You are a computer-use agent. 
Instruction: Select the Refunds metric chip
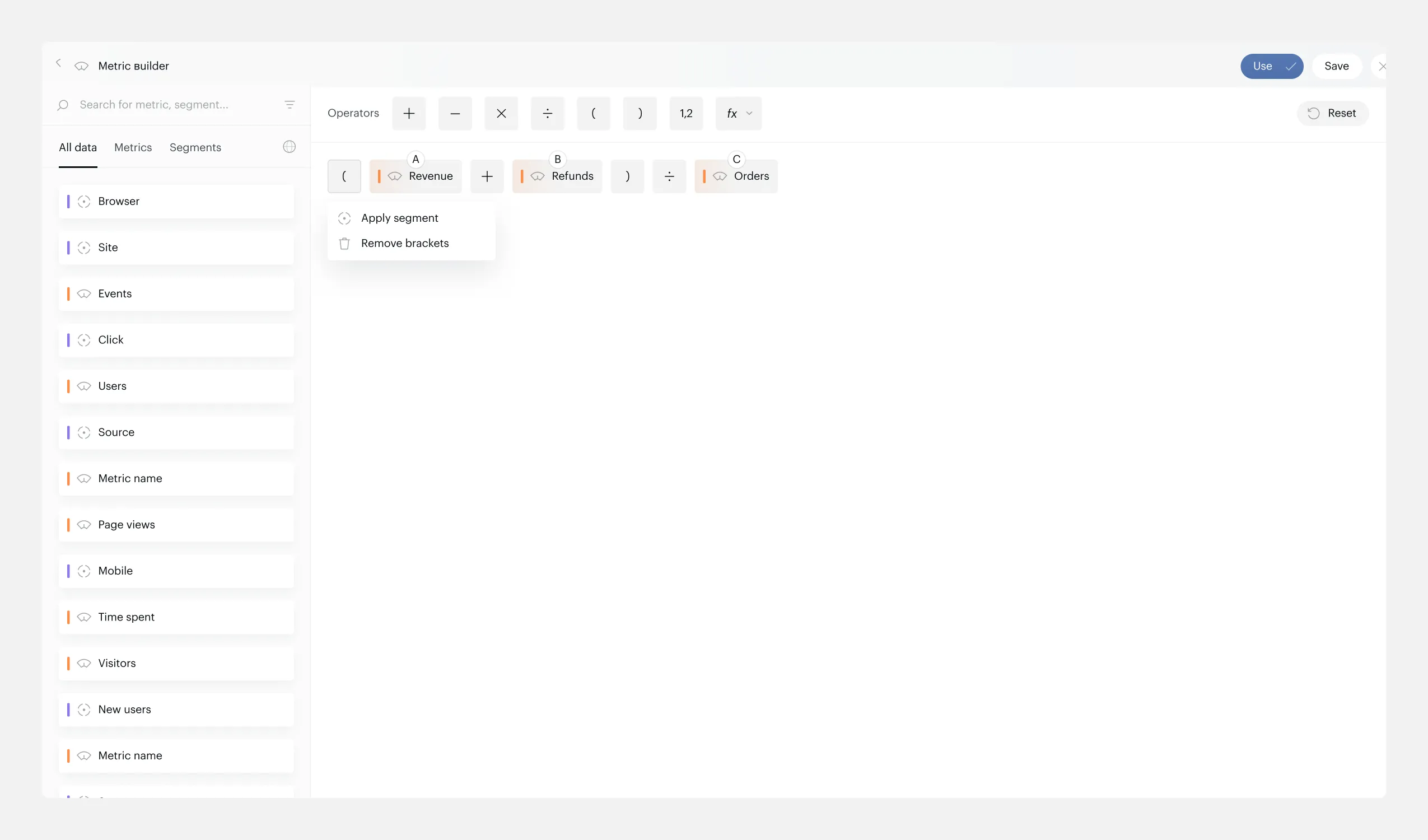coord(557,176)
